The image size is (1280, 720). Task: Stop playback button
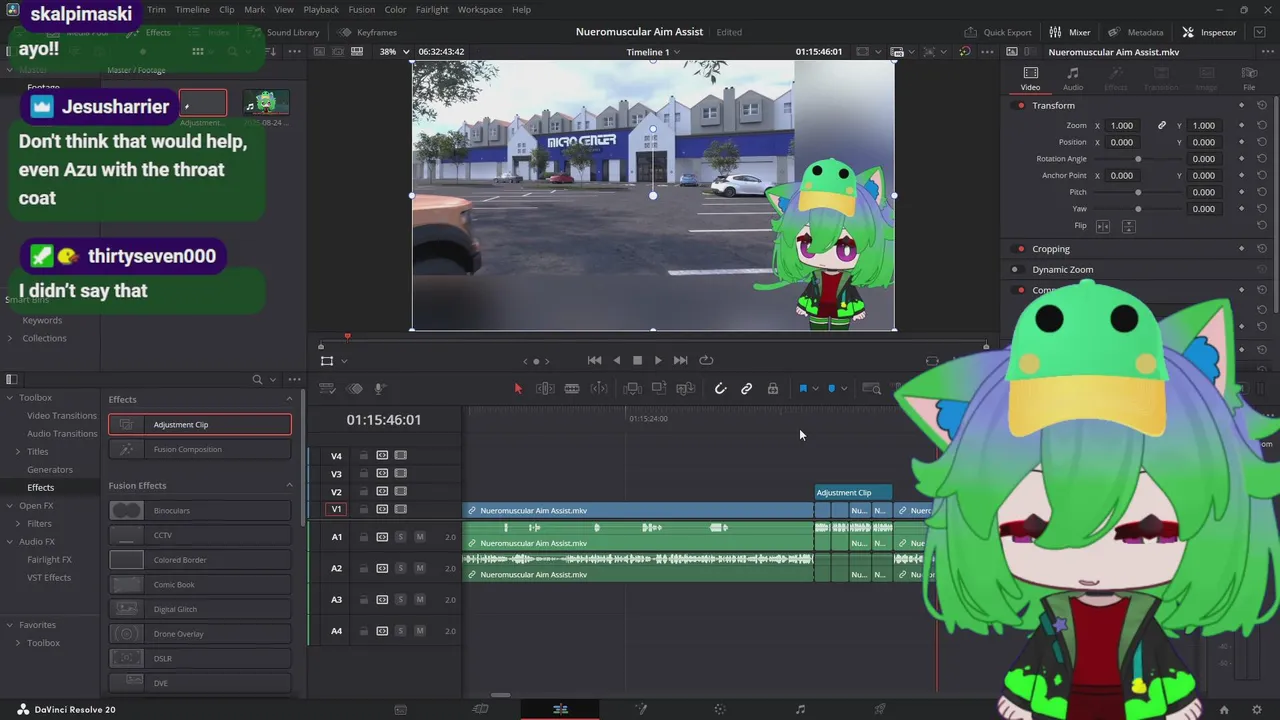pyautogui.click(x=637, y=360)
